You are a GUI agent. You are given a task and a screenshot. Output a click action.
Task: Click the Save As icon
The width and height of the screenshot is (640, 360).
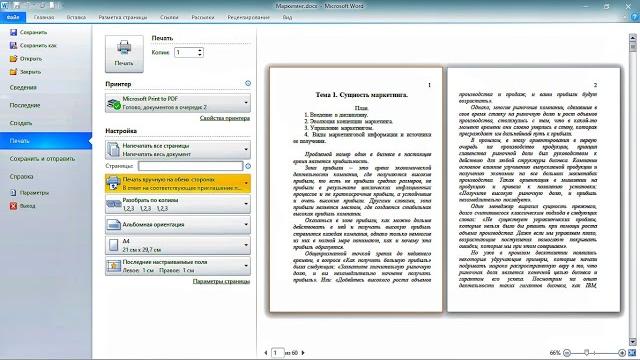click(13, 45)
